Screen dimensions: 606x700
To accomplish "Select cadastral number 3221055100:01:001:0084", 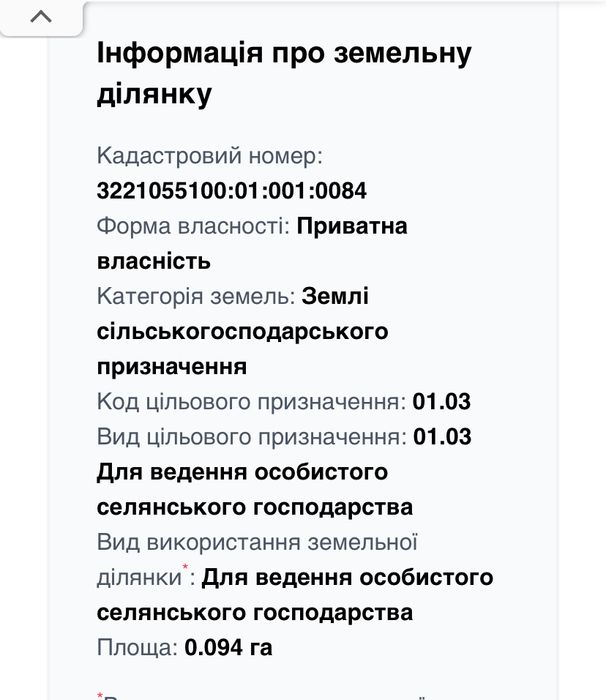I will pos(225,191).
